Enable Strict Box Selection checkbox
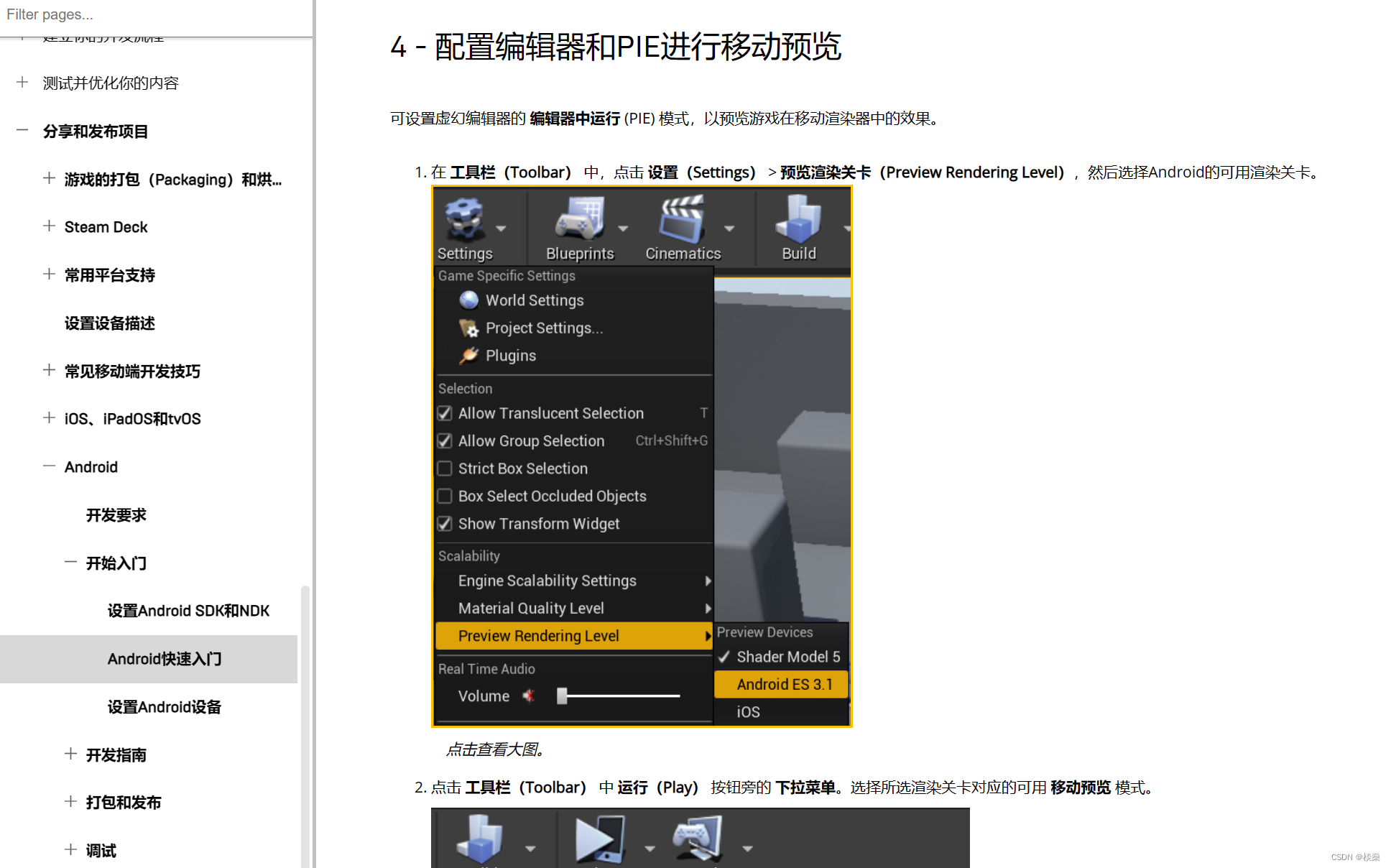This screenshot has width=1391, height=868. coord(445,468)
